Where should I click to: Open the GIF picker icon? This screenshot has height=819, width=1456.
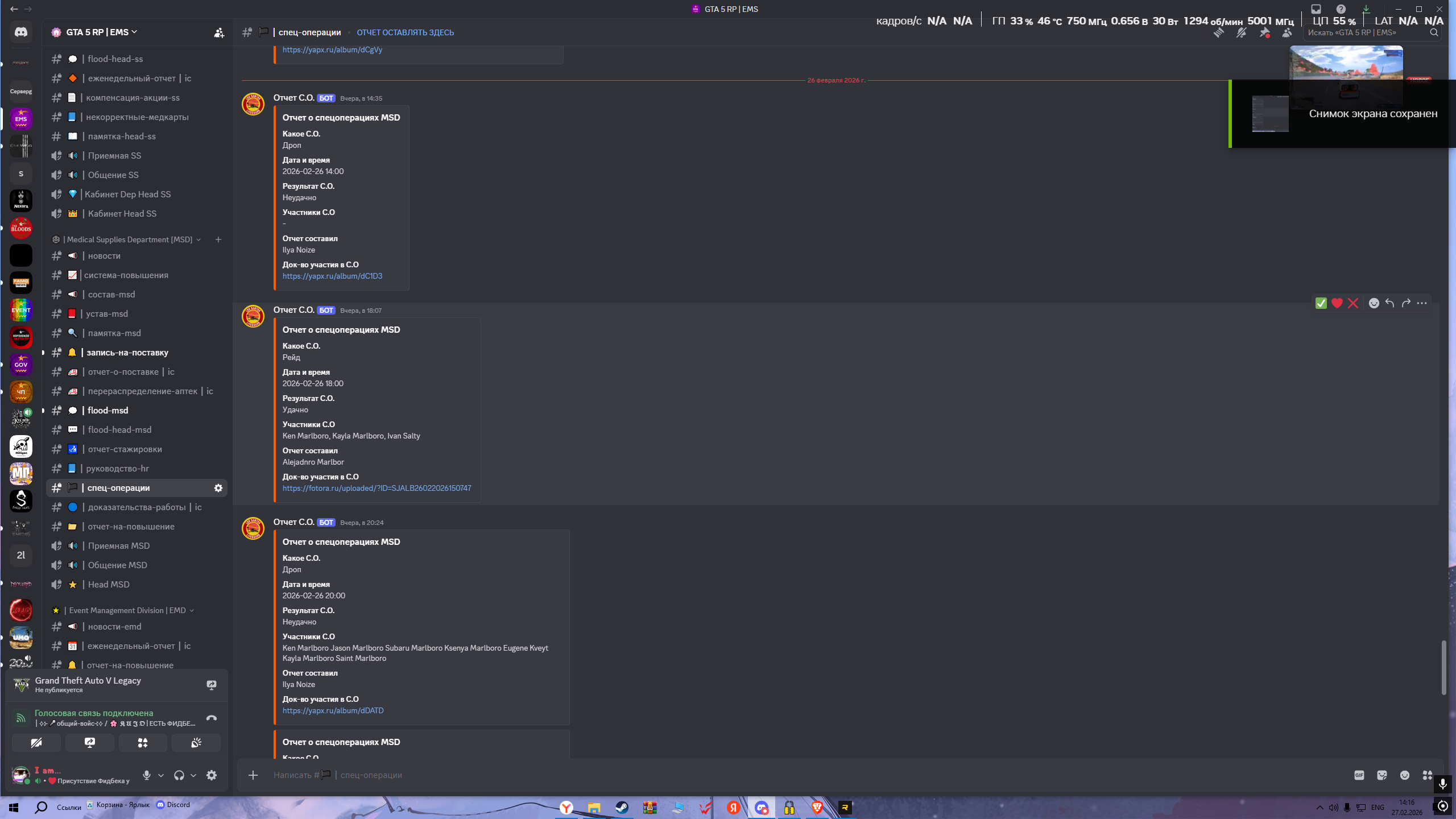pos(1359,775)
